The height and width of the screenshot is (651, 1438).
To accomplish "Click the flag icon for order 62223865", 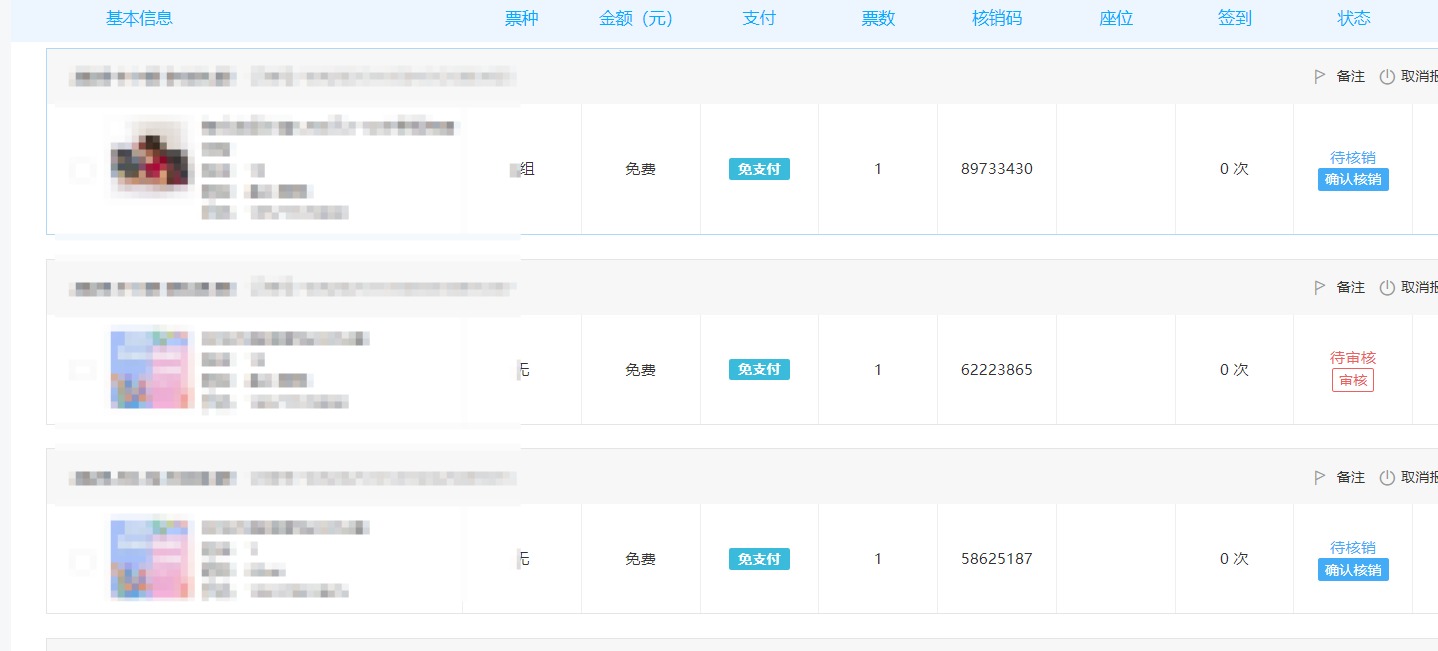I will tap(1320, 288).
